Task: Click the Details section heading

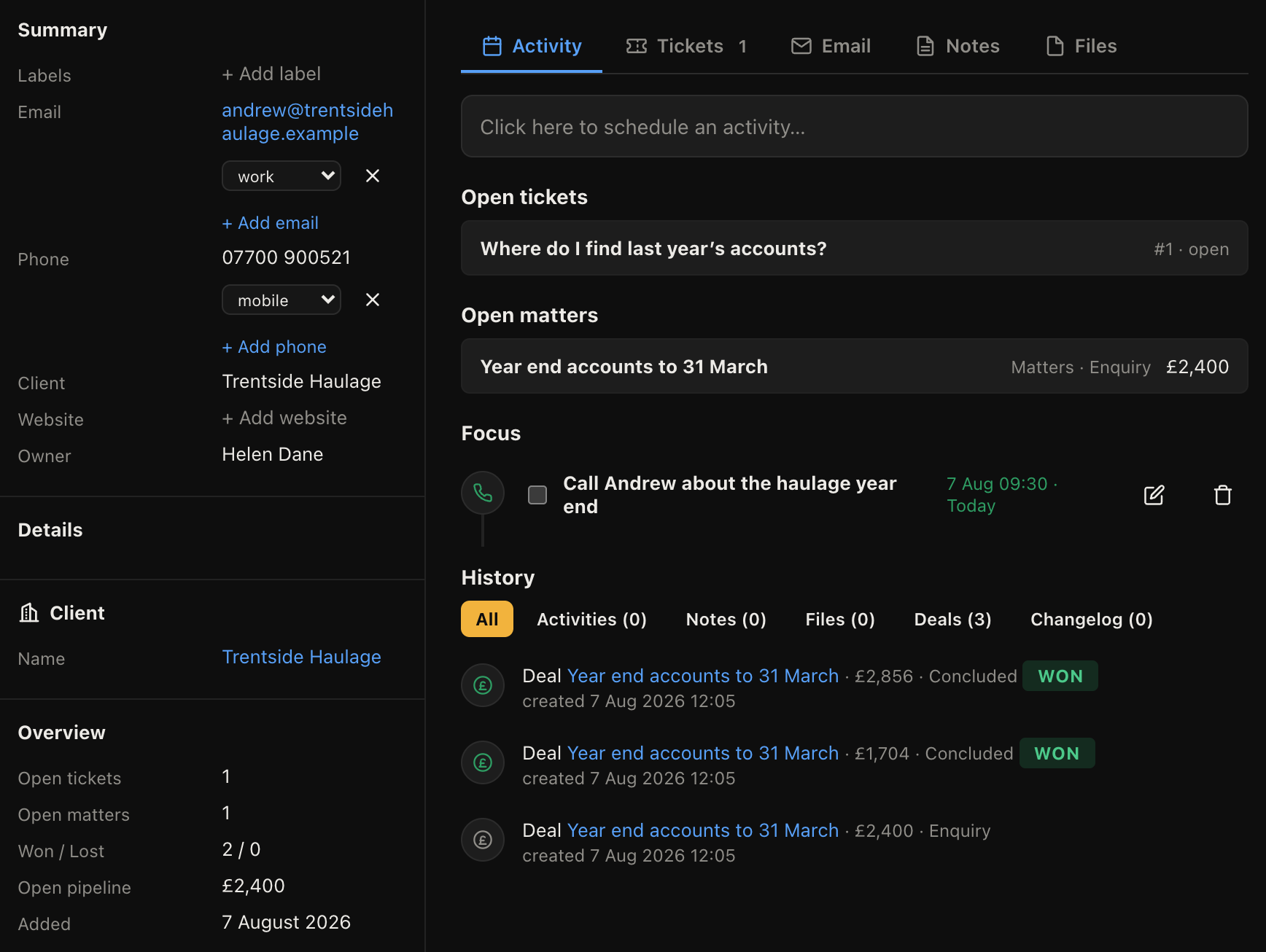Action: coord(50,530)
